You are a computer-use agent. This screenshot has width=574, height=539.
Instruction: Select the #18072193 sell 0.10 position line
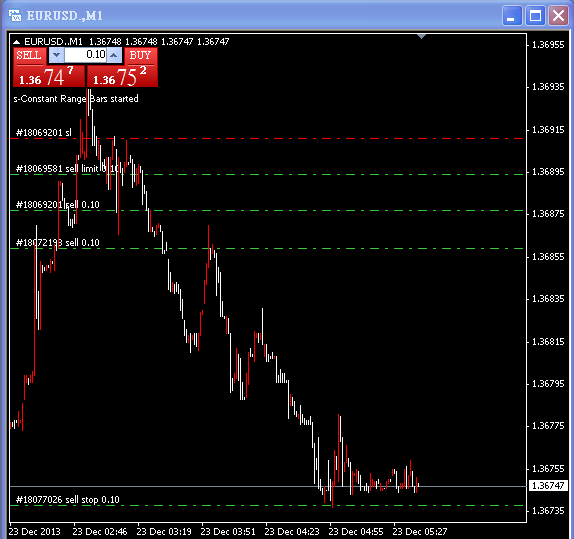click(x=266, y=249)
